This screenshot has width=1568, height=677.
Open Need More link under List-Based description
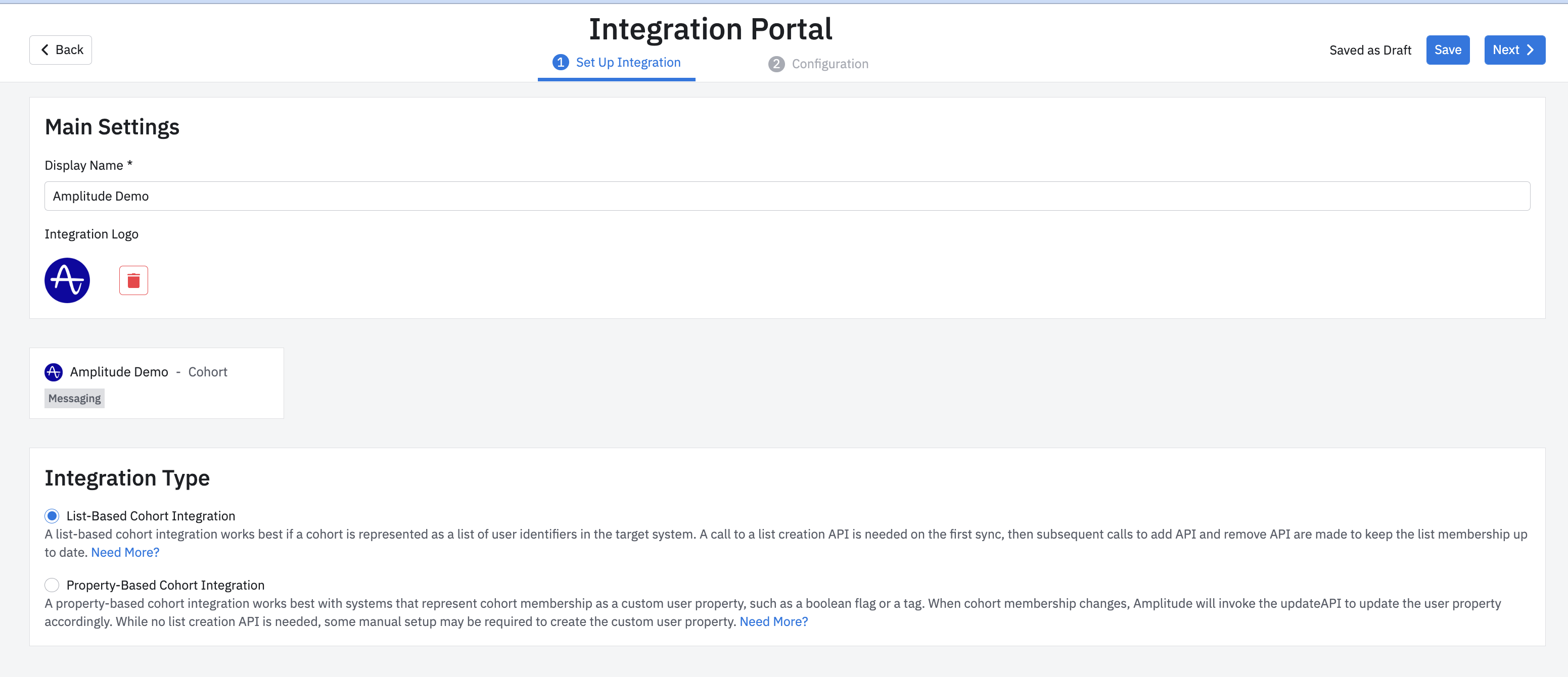click(125, 552)
